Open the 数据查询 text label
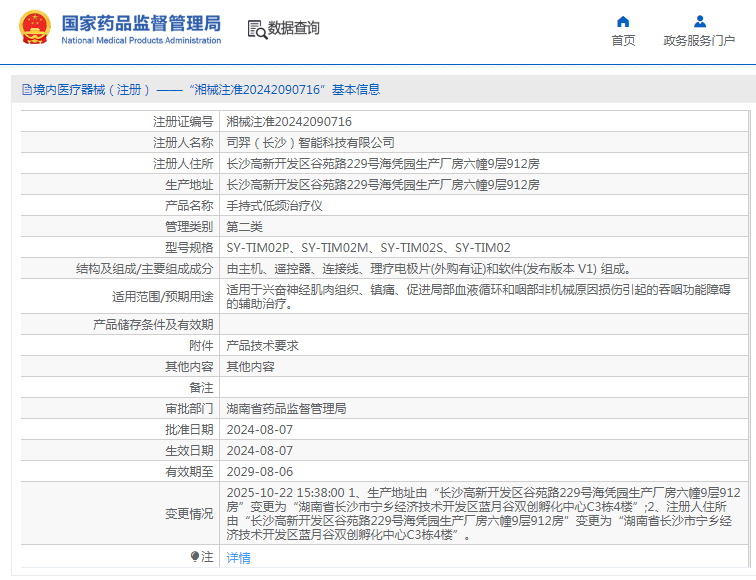The width and height of the screenshot is (756, 580). (294, 29)
